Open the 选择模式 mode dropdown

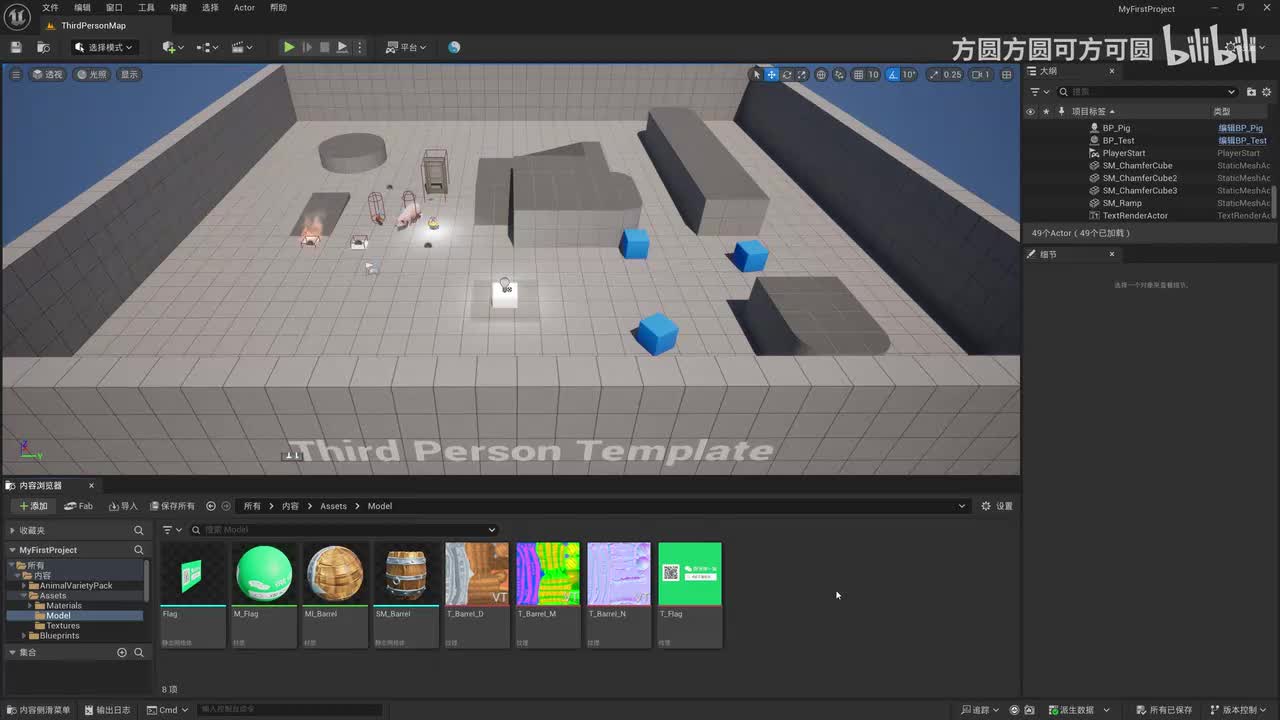tap(103, 47)
